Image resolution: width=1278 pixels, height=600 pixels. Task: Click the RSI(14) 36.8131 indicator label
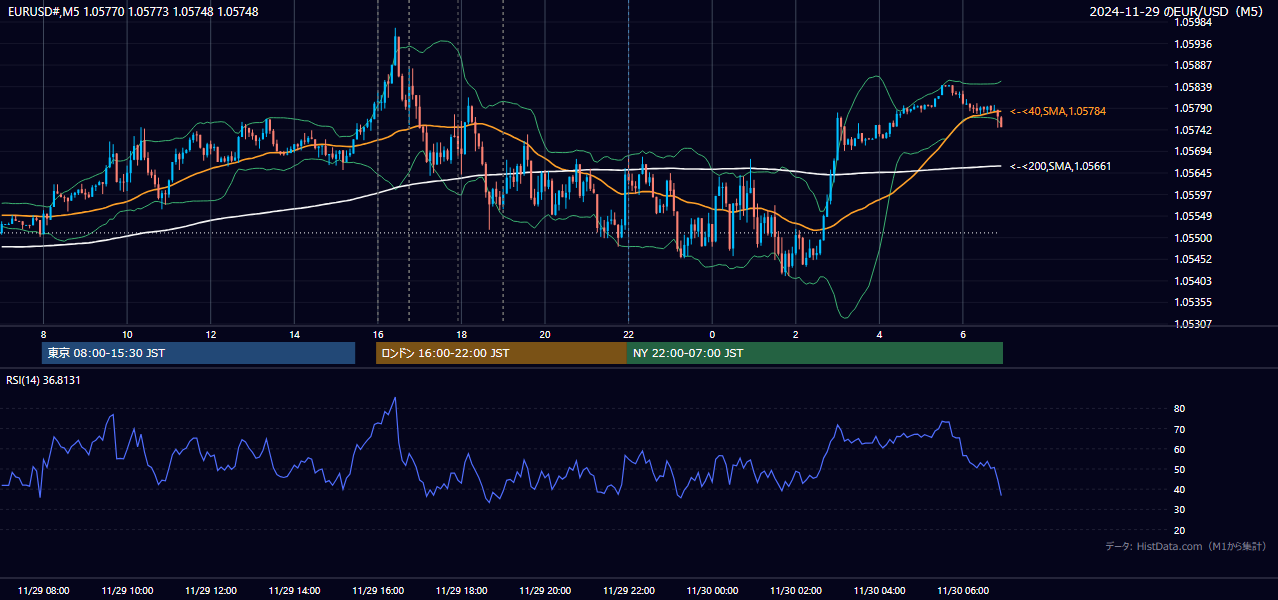43,380
